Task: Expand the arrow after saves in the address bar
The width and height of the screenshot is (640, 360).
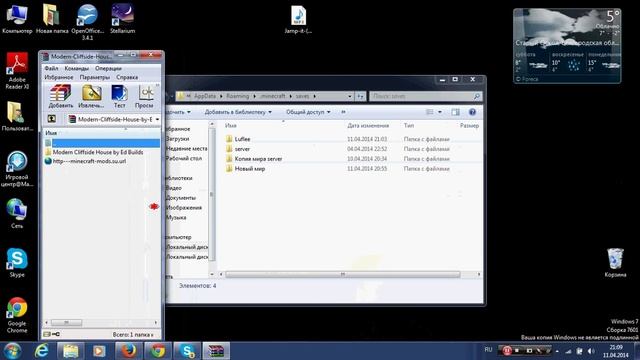Action: pyautogui.click(x=315, y=96)
